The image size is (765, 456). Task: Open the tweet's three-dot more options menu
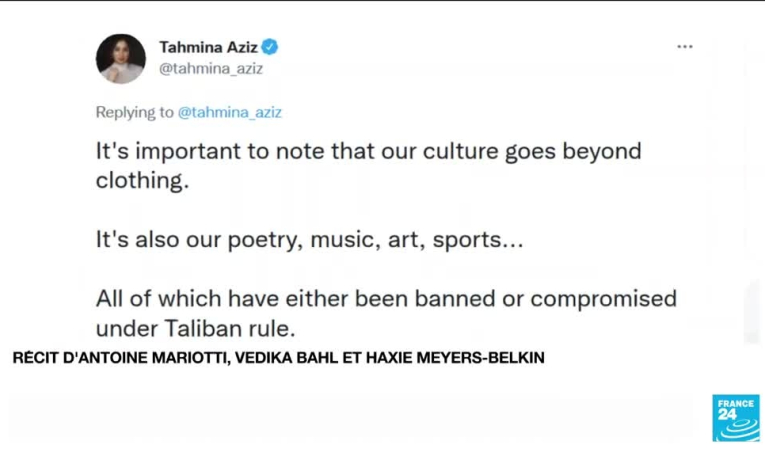point(684,47)
